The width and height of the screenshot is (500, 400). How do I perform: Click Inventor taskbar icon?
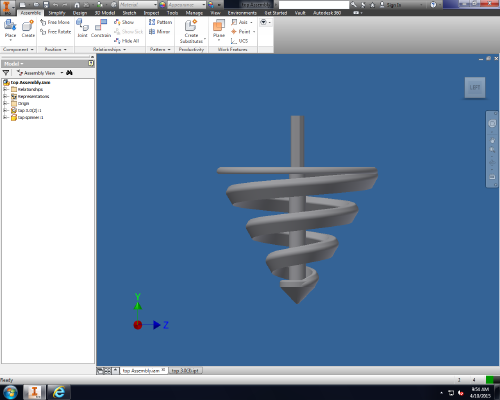tap(34, 392)
